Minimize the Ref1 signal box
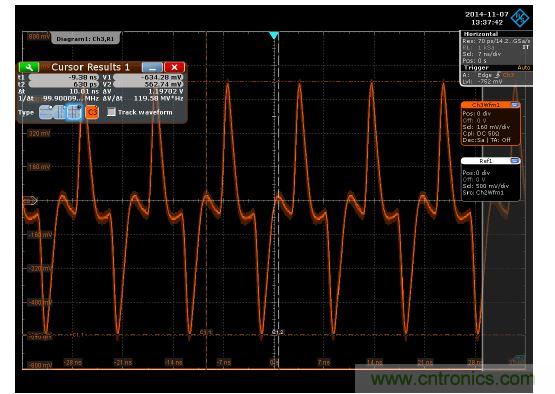This screenshot has width=555, height=394. (x=515, y=161)
